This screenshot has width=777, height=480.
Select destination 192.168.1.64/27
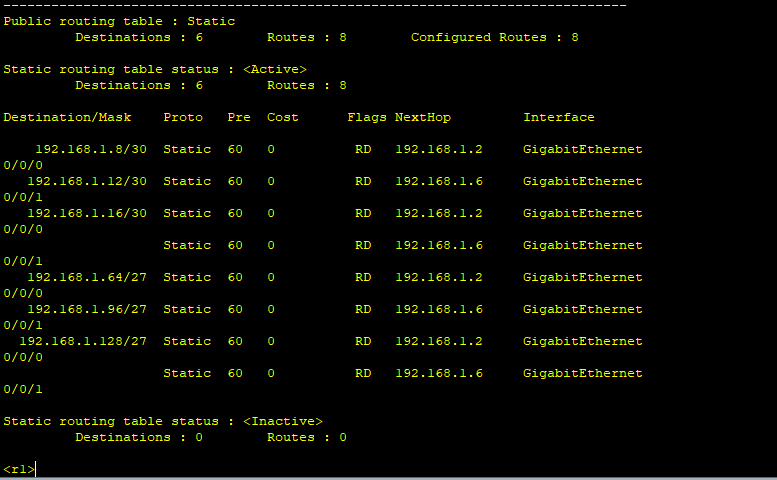click(x=87, y=277)
